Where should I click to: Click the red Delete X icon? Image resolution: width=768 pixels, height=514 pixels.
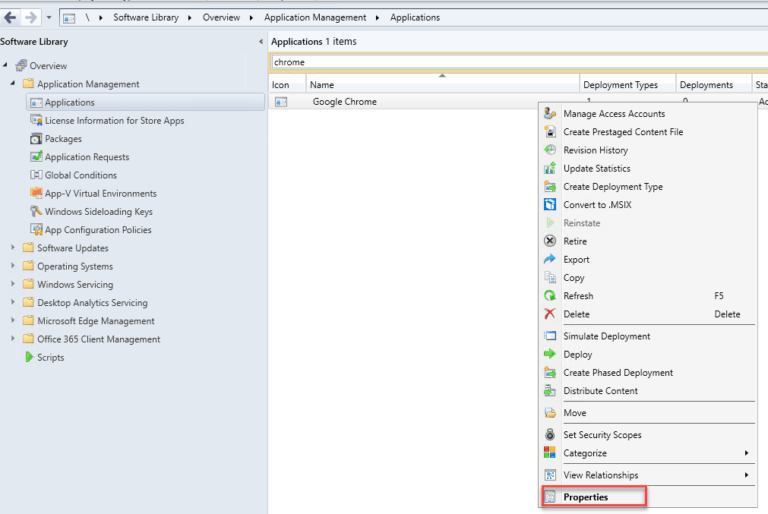550,314
